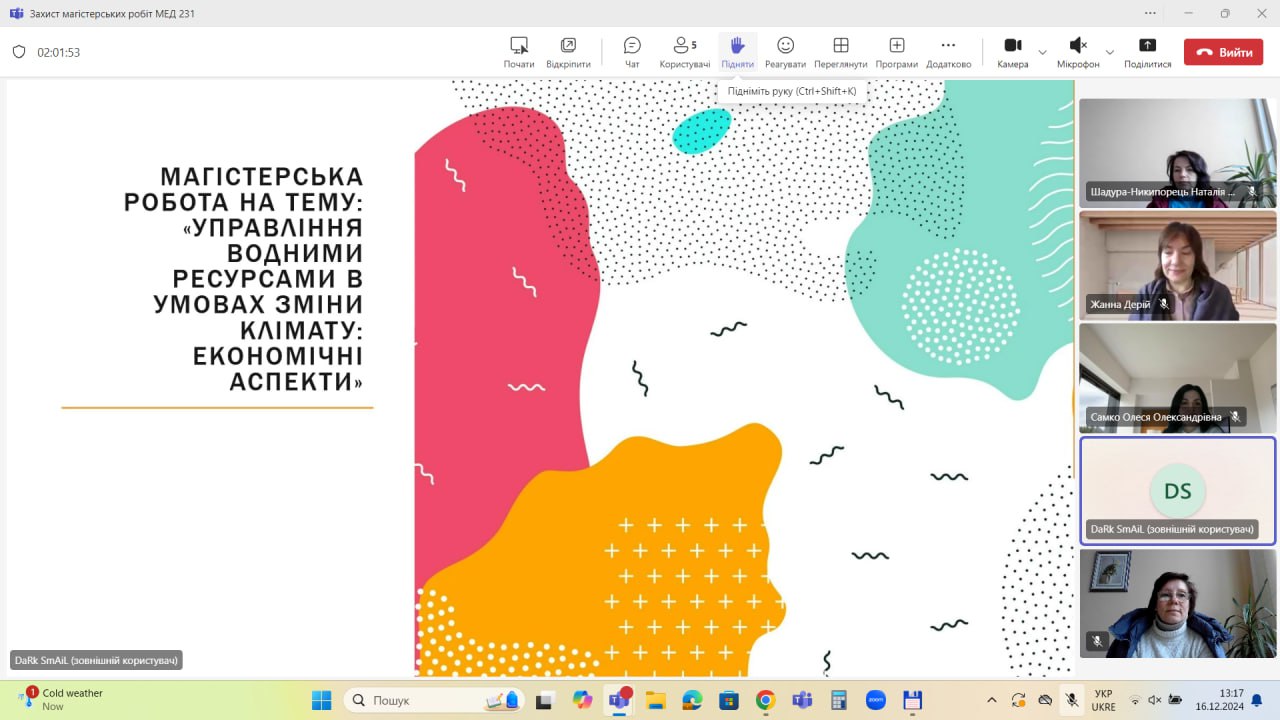1280x720 pixels.
Task: Select Самко Олеся Олександрівна video tile
Action: click(x=1178, y=378)
